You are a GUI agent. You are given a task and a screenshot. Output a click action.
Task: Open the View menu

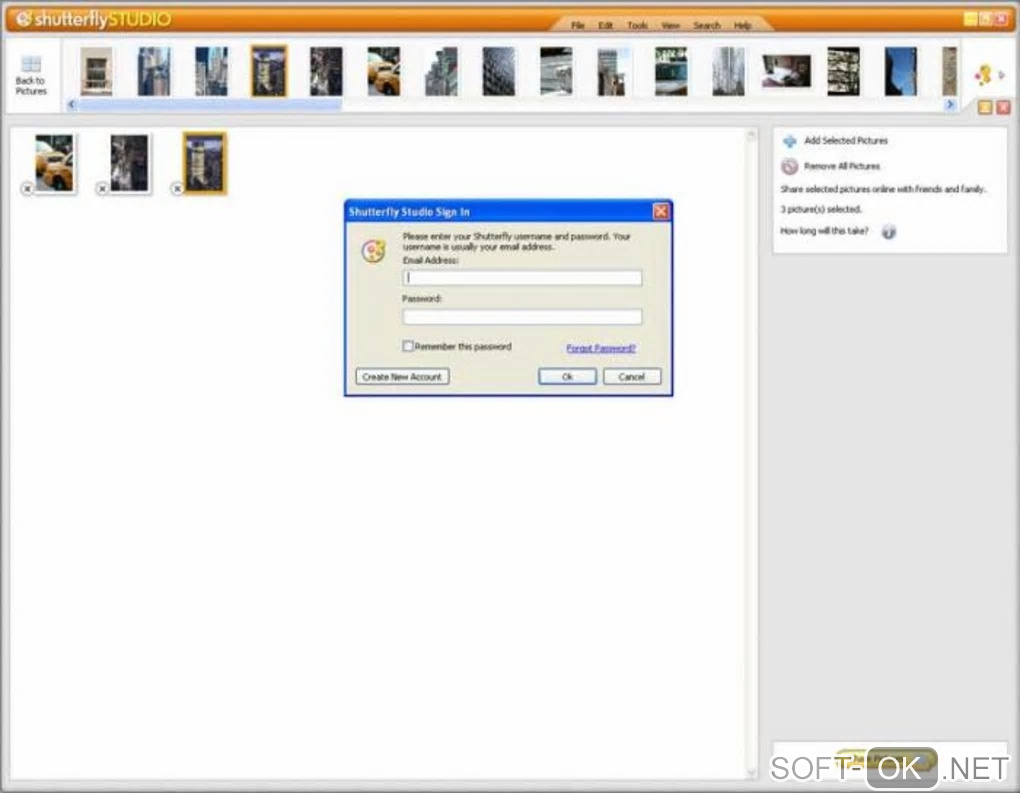point(670,25)
